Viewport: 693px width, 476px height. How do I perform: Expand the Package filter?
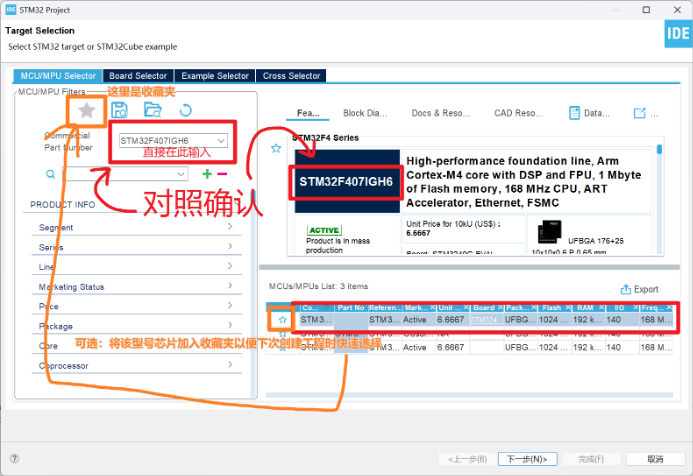(137, 326)
